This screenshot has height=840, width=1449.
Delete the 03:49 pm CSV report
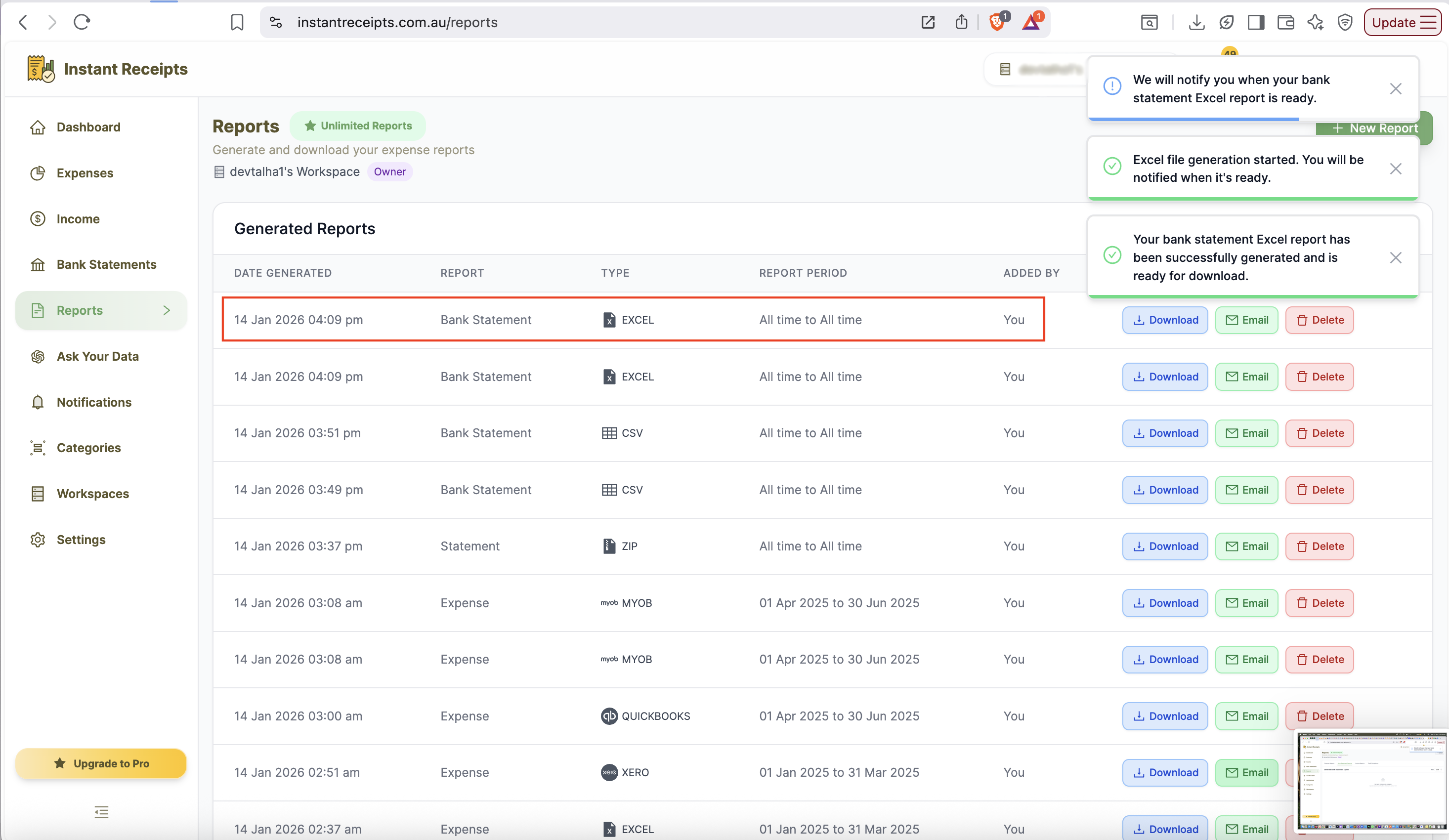[x=1320, y=490]
